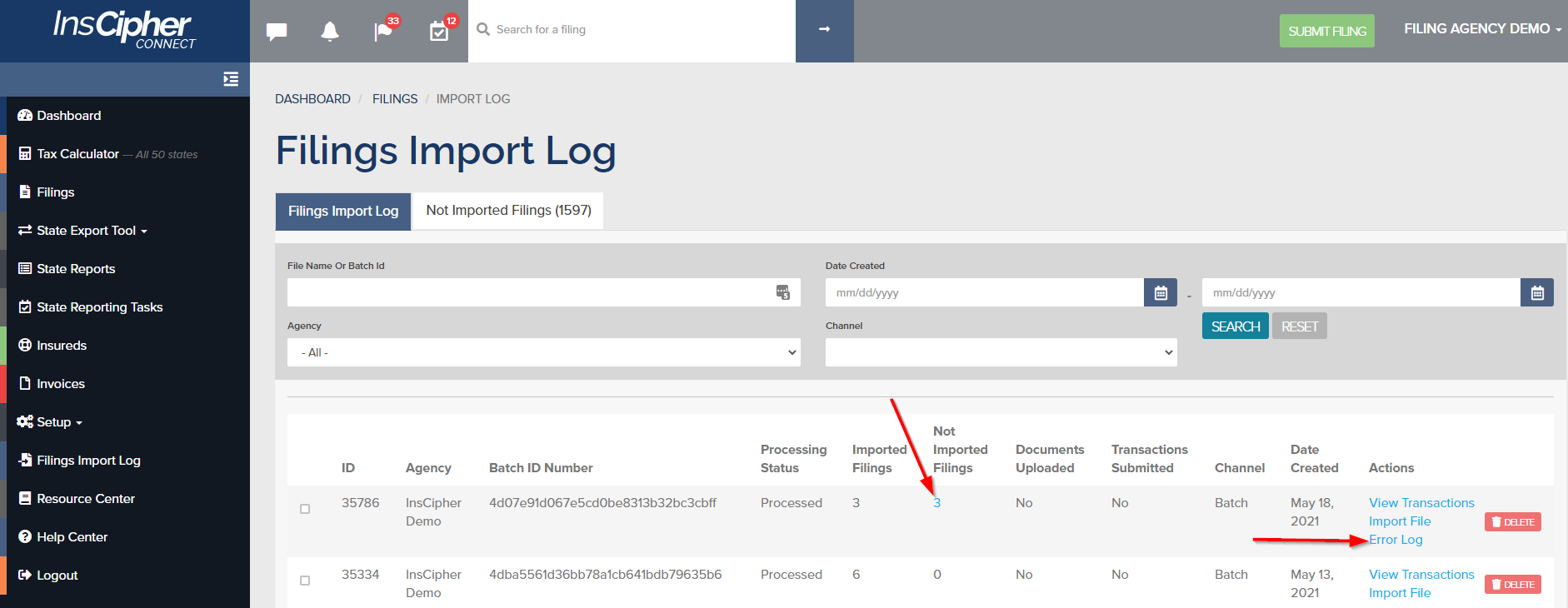Switch to the Not Imported Filings tab
This screenshot has width=1568, height=608.
[508, 211]
